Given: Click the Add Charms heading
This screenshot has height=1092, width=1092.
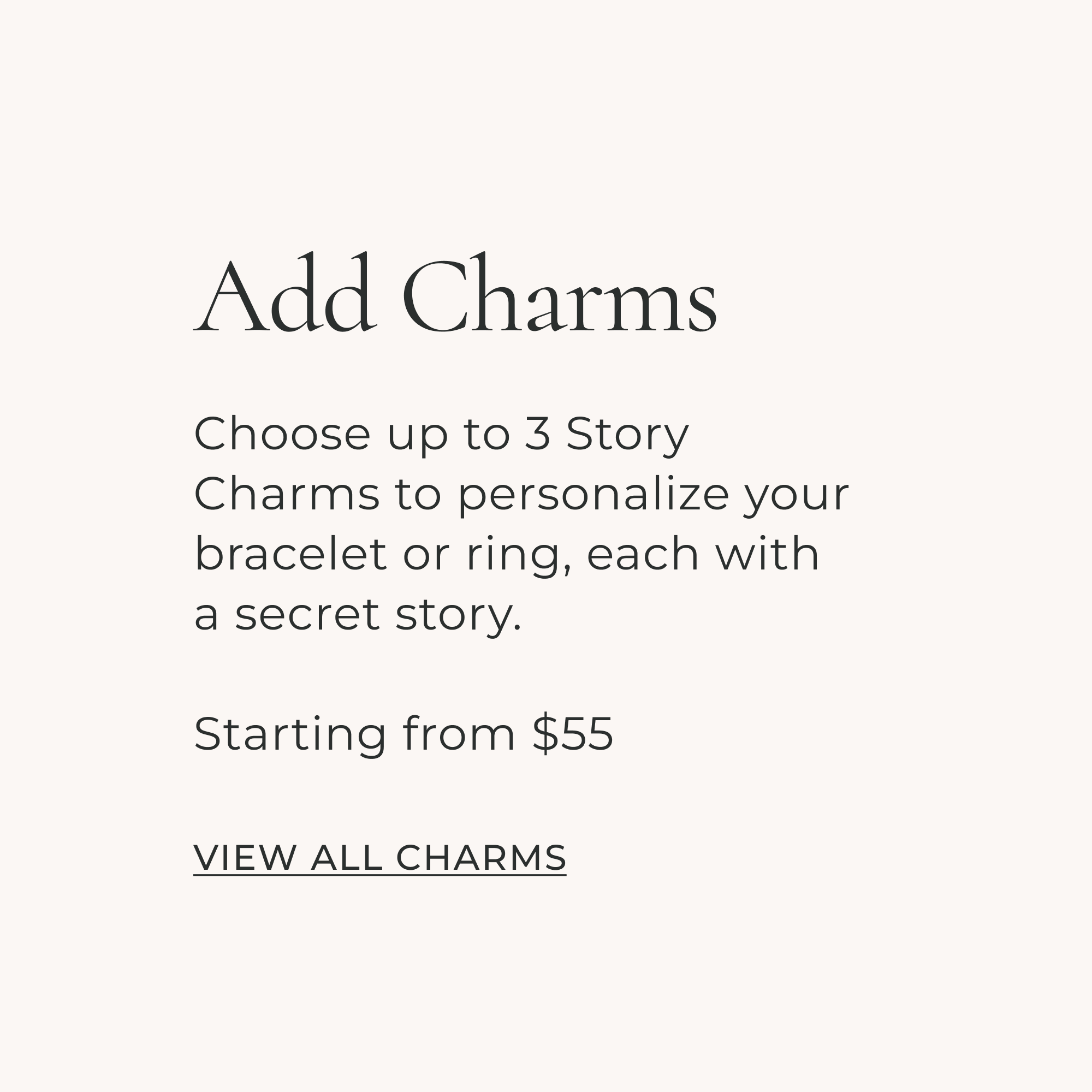Looking at the screenshot, I should (x=455, y=294).
